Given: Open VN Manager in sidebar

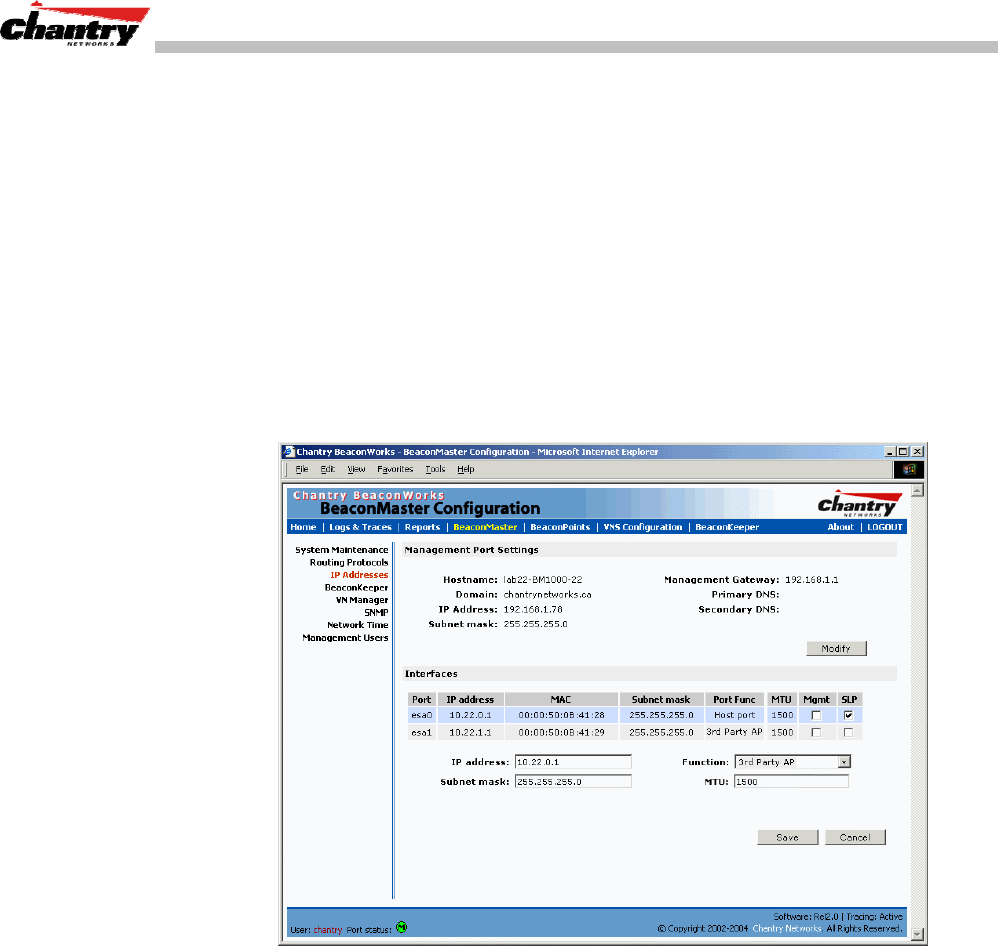Looking at the screenshot, I should point(362,600).
